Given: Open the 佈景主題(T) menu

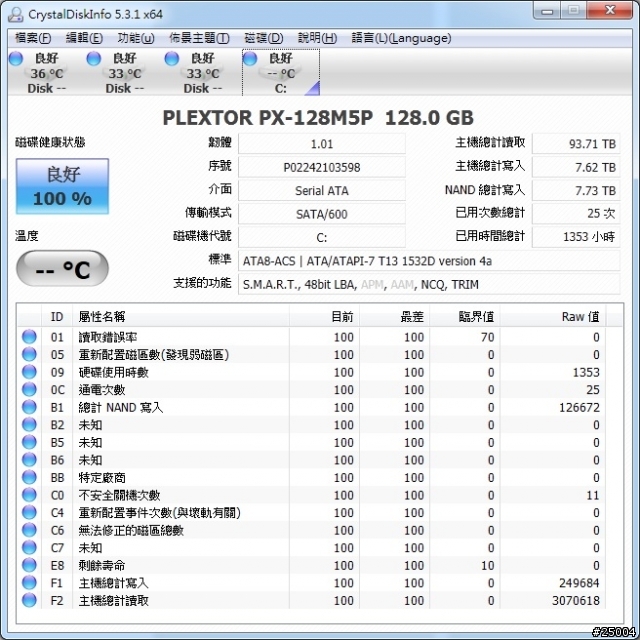Looking at the screenshot, I should (x=200, y=38).
